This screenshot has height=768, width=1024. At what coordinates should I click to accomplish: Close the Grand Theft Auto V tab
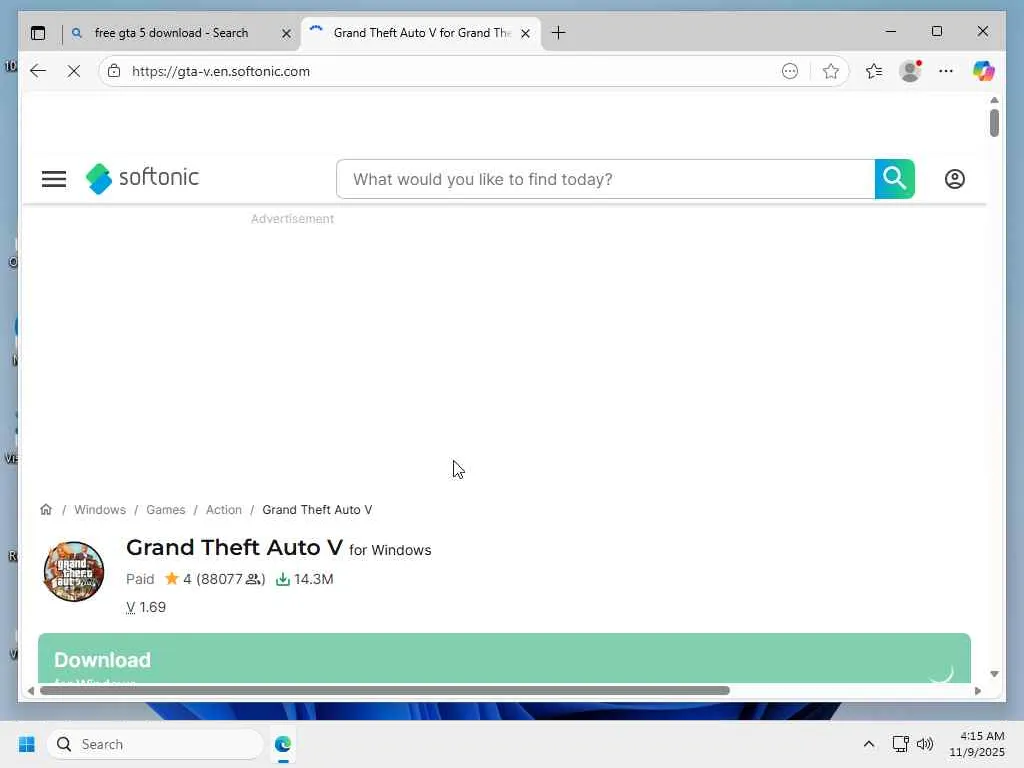pyautogui.click(x=525, y=33)
